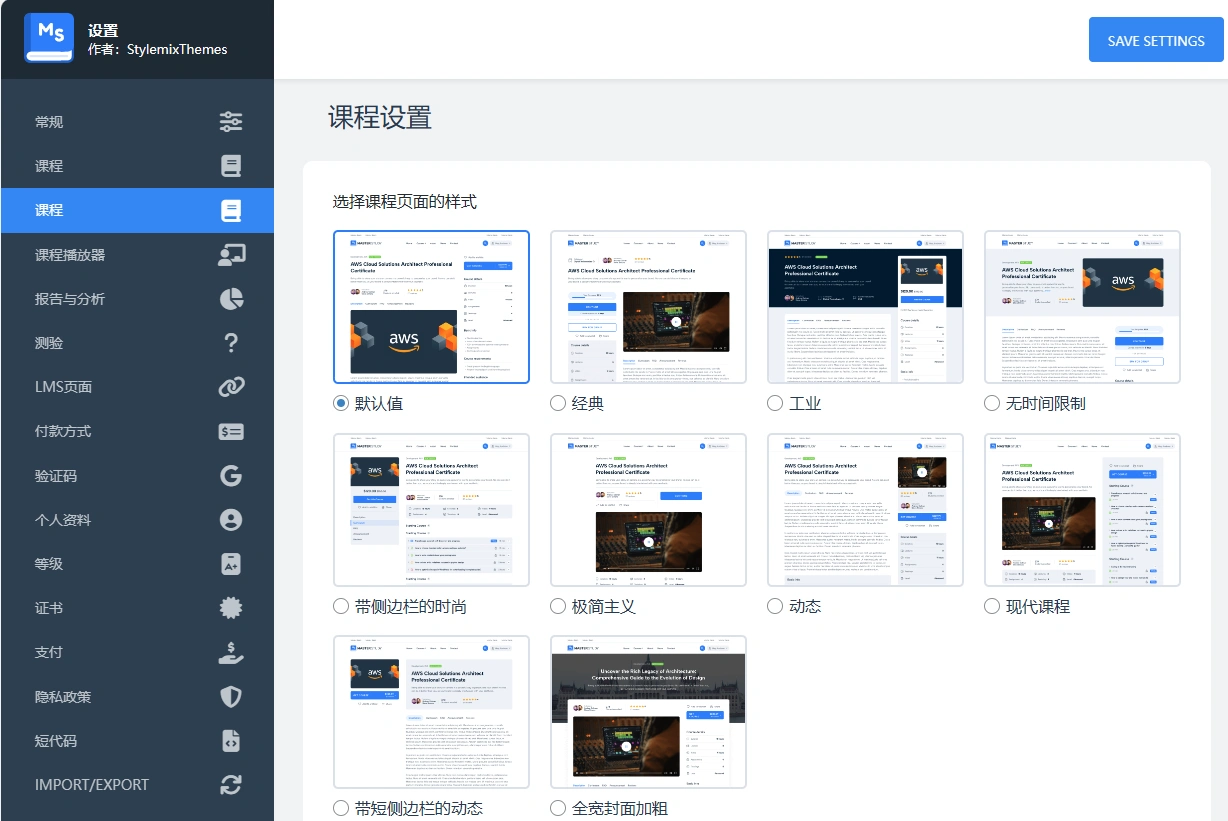The width and height of the screenshot is (1228, 821).
Task: Open 常规 settings via sliders icon
Action: 231,121
